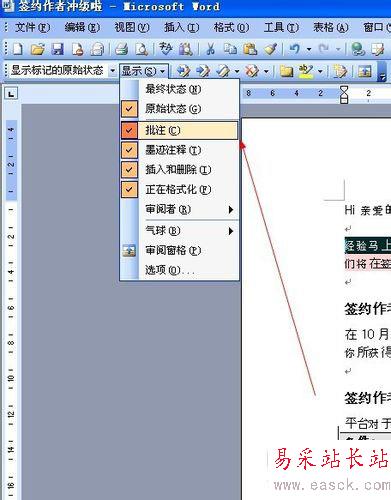The width and height of the screenshot is (391, 500).
Task: Toggle 正在格式化 (F) display
Action: pos(179,190)
